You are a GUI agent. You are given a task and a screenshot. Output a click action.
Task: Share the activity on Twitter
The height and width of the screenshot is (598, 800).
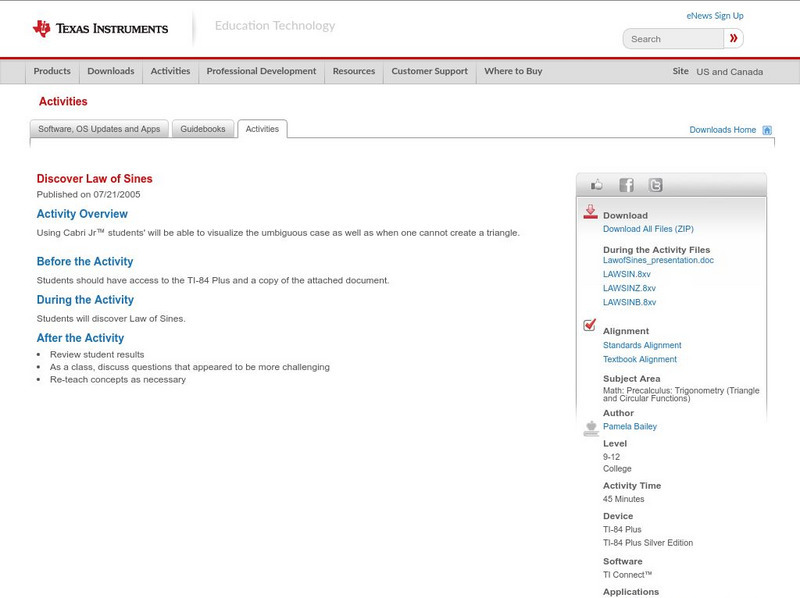656,185
